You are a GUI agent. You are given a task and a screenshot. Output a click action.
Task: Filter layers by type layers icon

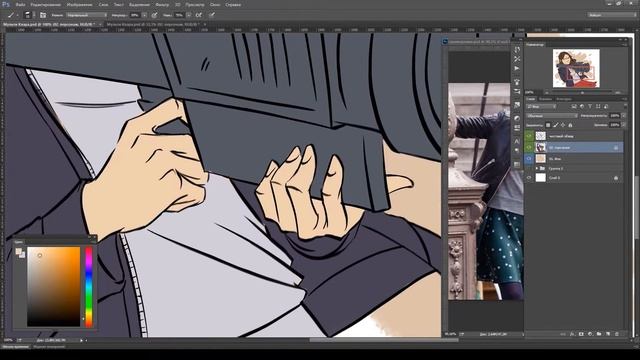590,107
